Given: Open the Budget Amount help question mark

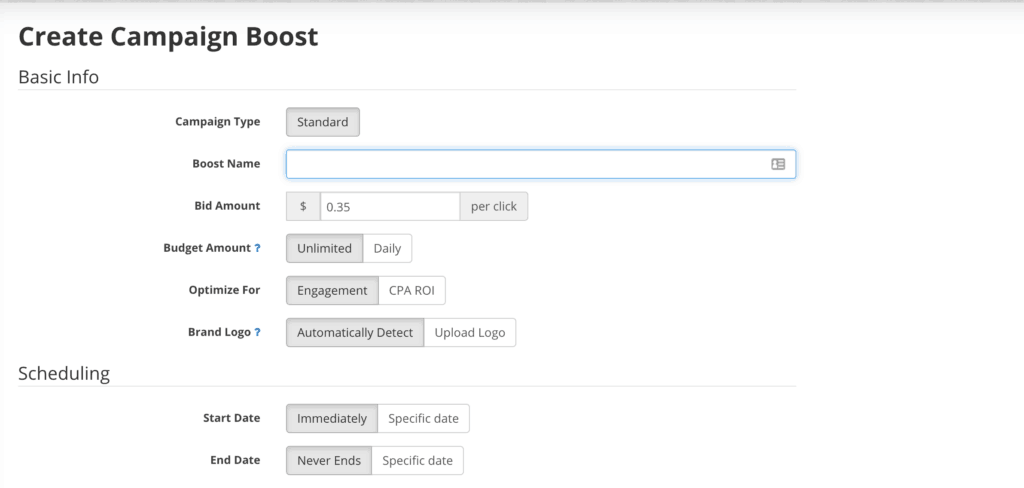Looking at the screenshot, I should click(257, 248).
